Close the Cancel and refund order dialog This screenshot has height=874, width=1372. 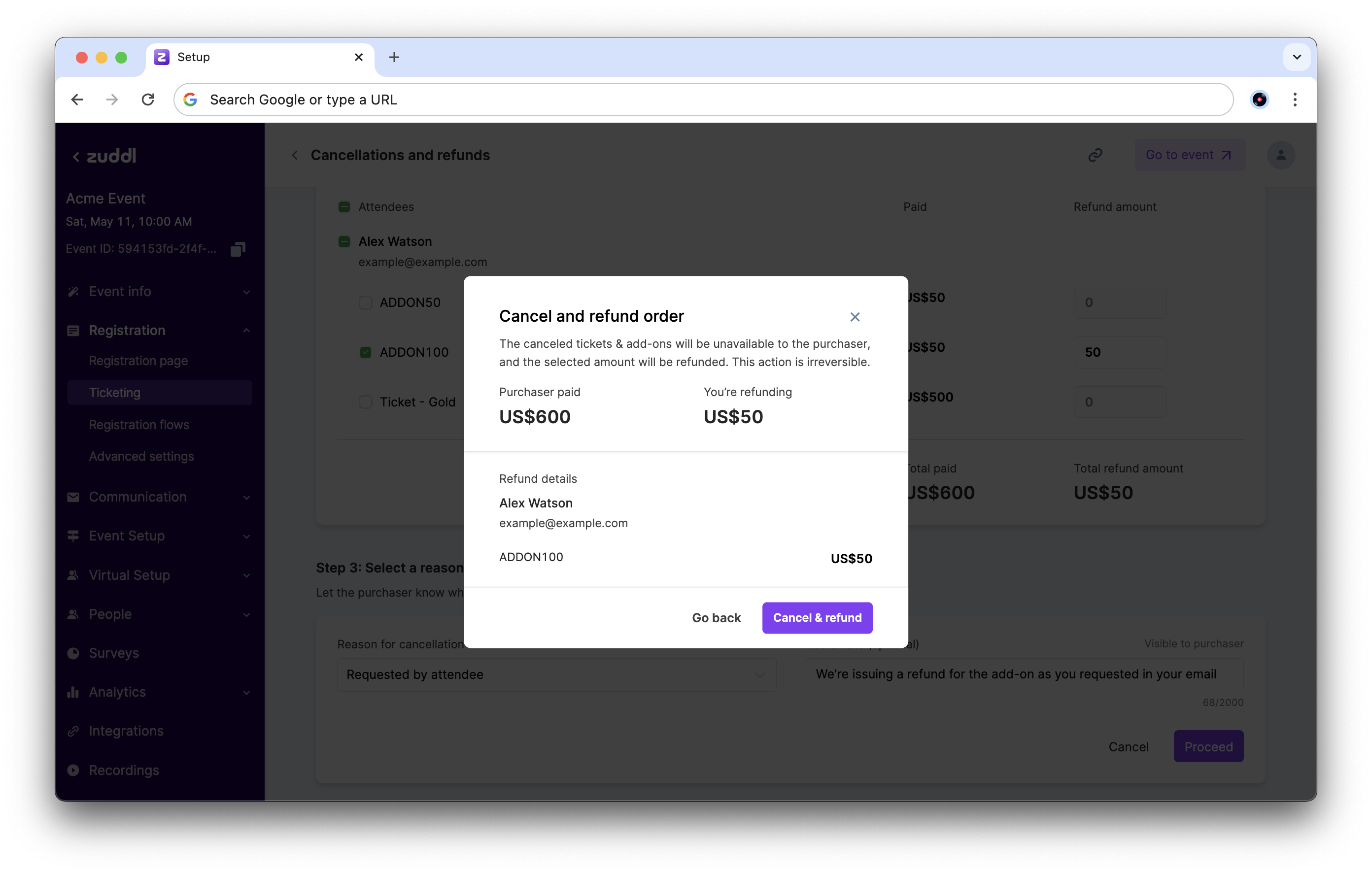click(855, 317)
